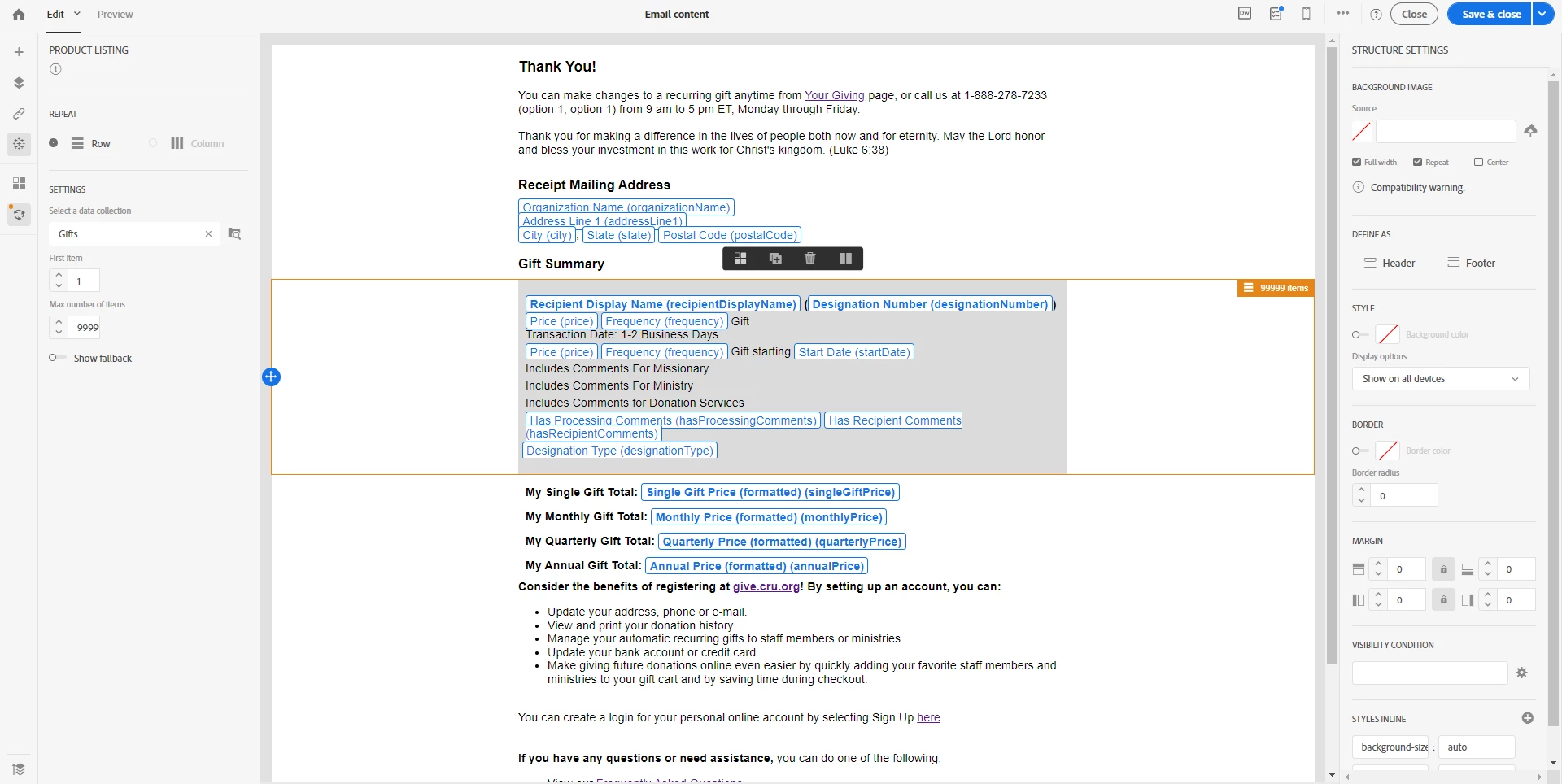Switch to mobile view icon

pyautogui.click(x=1307, y=14)
